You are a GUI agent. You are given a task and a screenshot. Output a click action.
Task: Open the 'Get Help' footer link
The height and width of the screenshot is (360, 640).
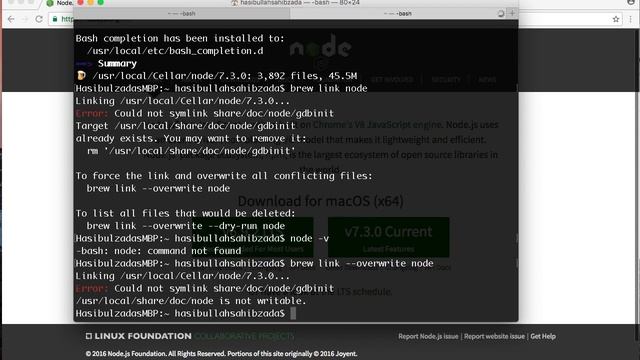click(543, 336)
